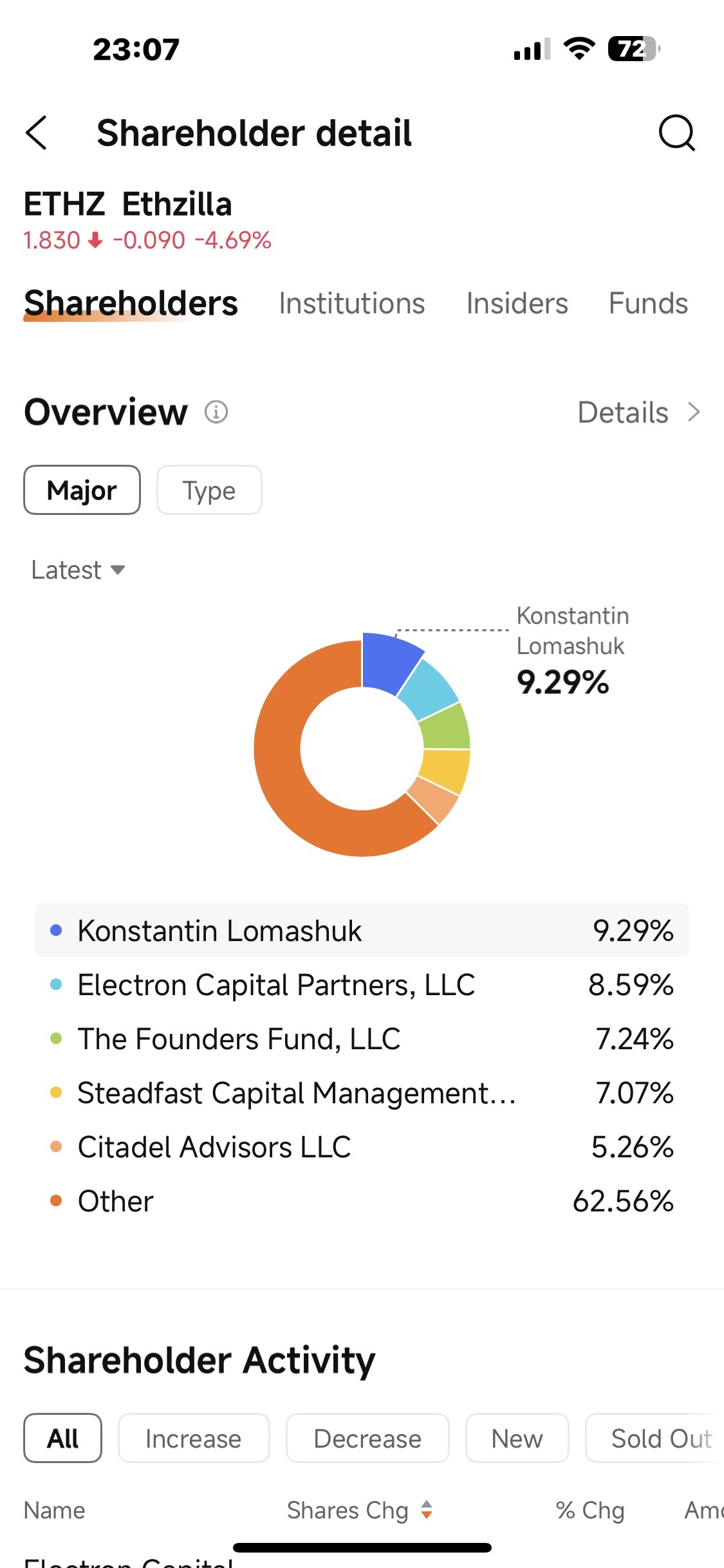The height and width of the screenshot is (1568, 724).
Task: Filter activity by Increase
Action: pyautogui.click(x=194, y=1438)
